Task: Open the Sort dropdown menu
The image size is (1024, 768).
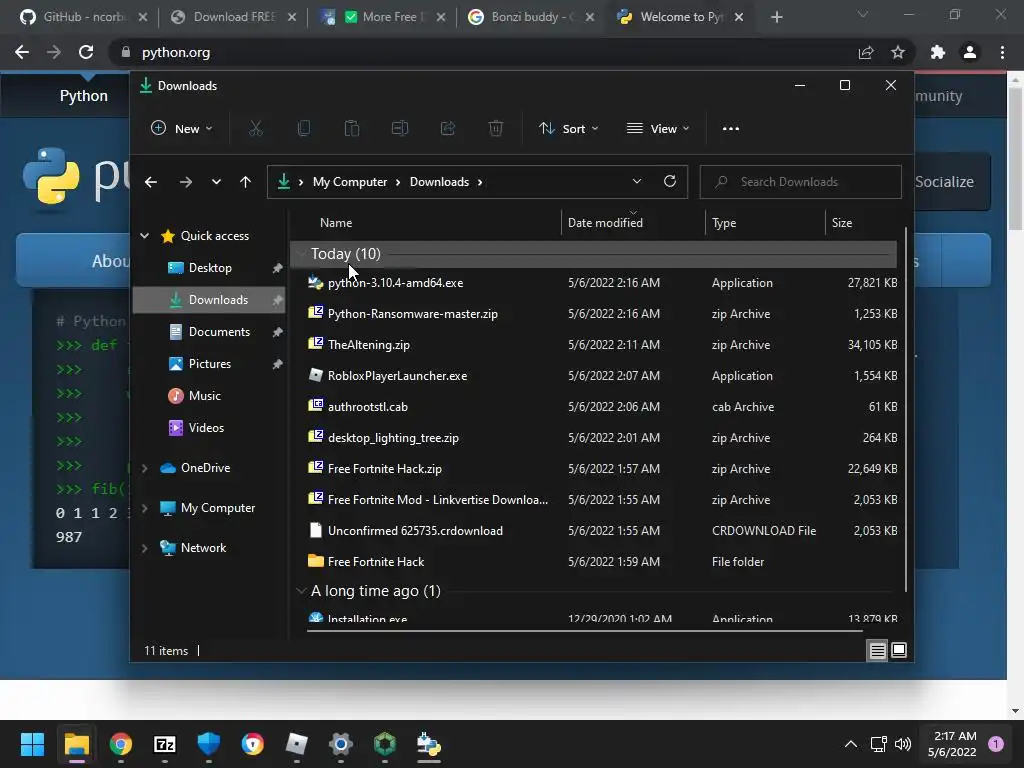Action: [x=568, y=129]
